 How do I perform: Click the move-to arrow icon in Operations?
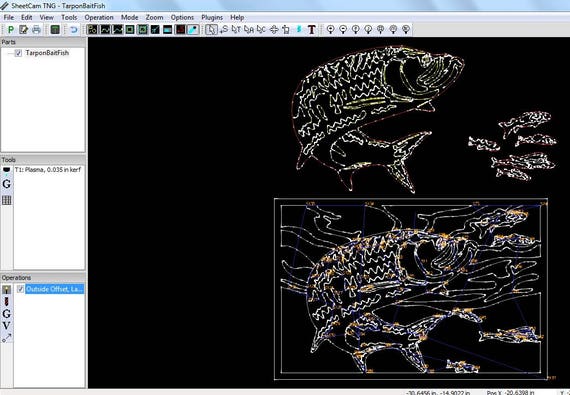pos(7,338)
